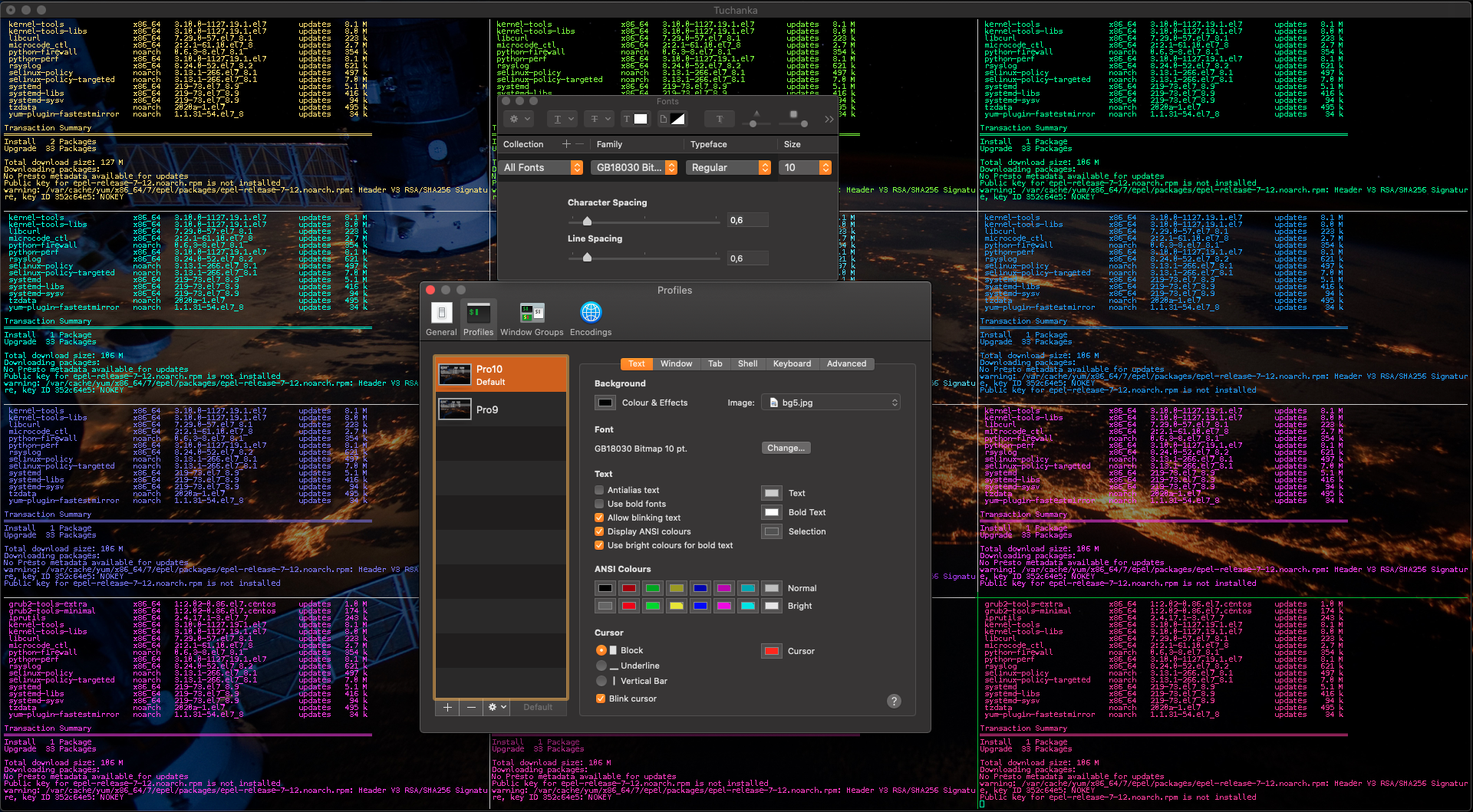Open Cursor colour swatch

(x=772, y=651)
